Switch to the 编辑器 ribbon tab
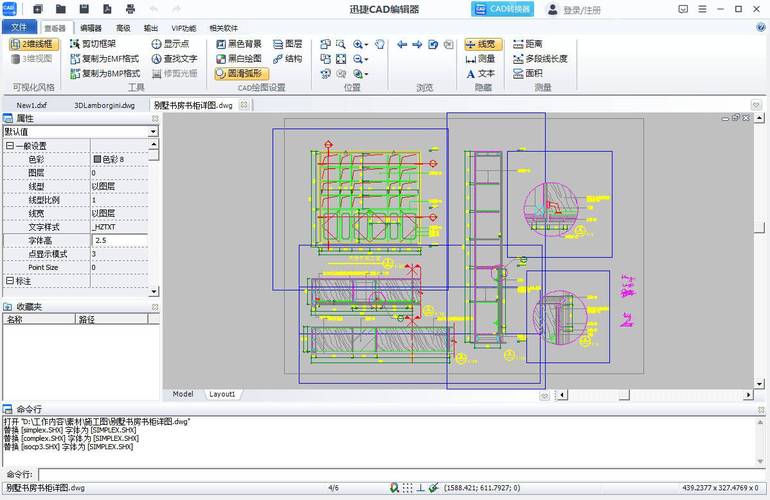 coord(90,29)
